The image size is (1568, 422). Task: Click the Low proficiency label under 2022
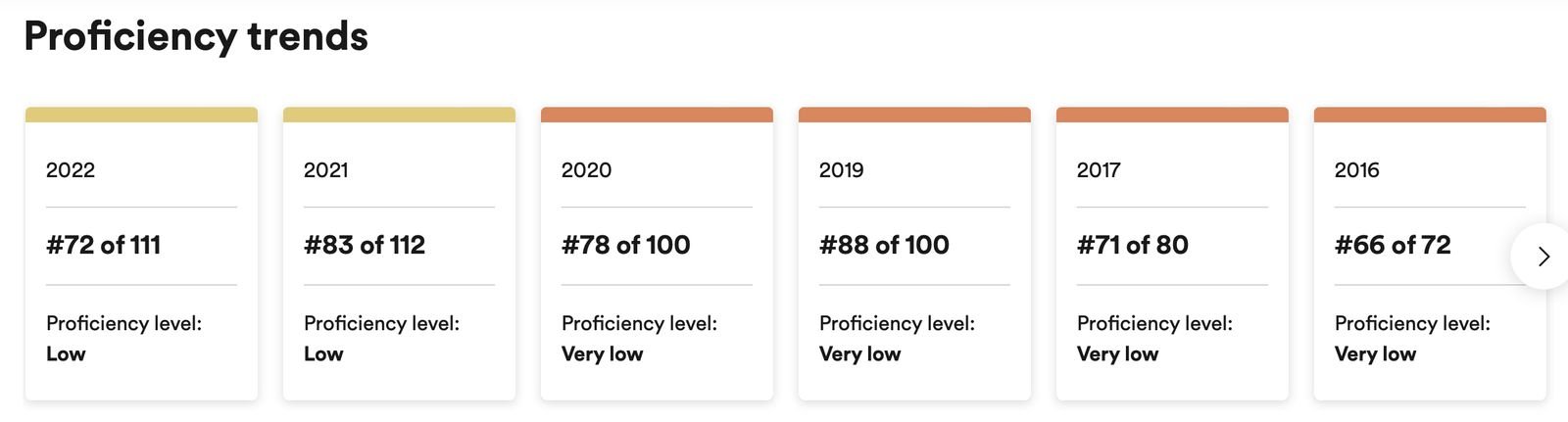66,354
